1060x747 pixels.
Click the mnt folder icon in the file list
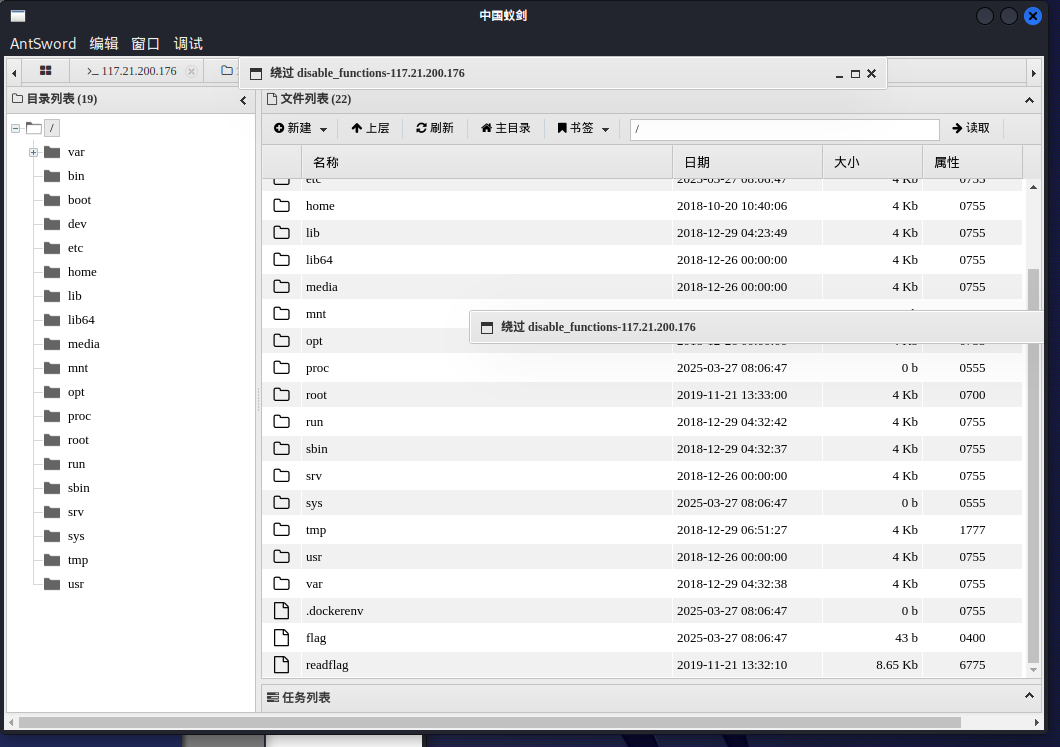(281, 314)
